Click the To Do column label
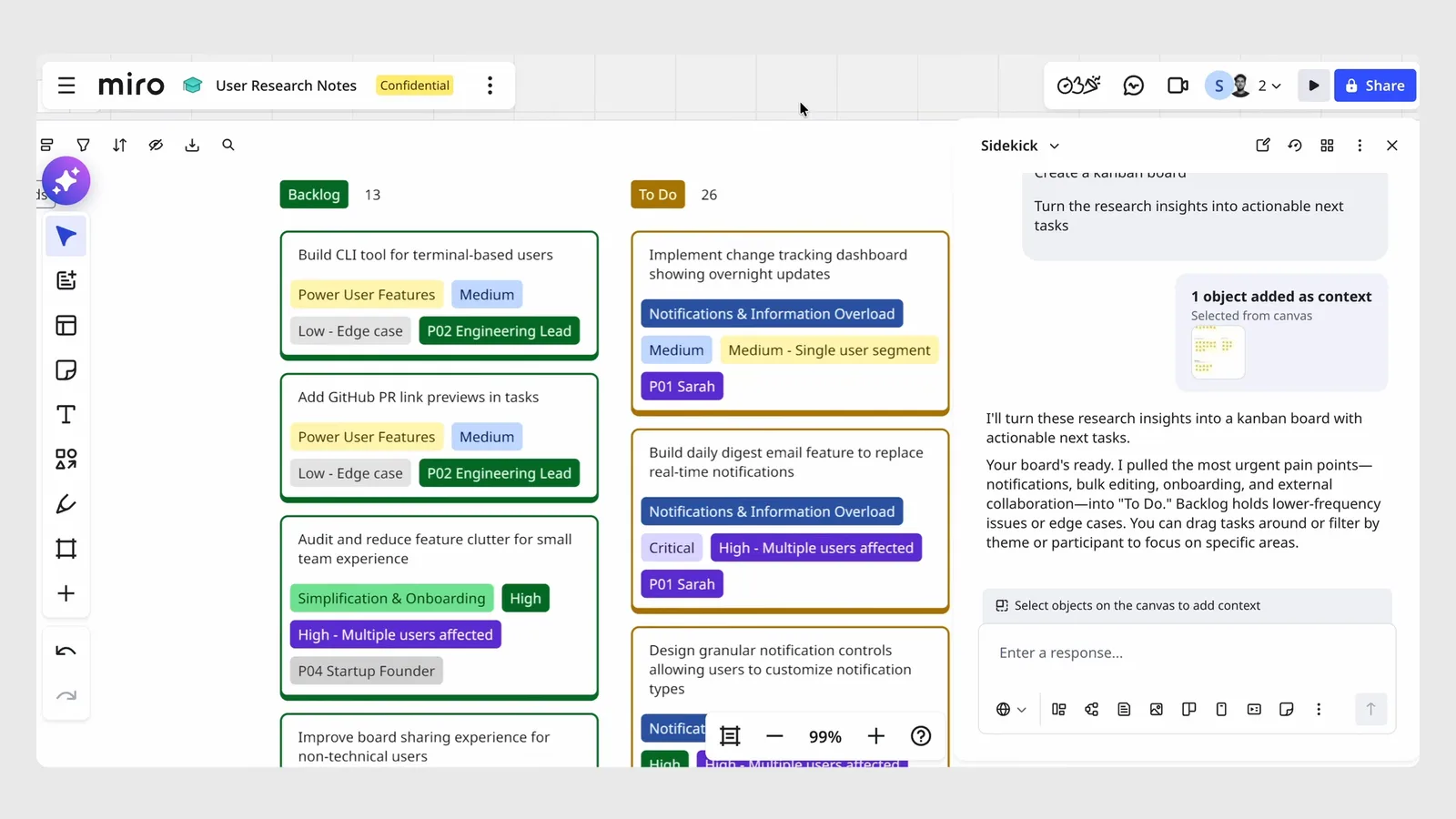The height and width of the screenshot is (819, 1456). coord(657,195)
